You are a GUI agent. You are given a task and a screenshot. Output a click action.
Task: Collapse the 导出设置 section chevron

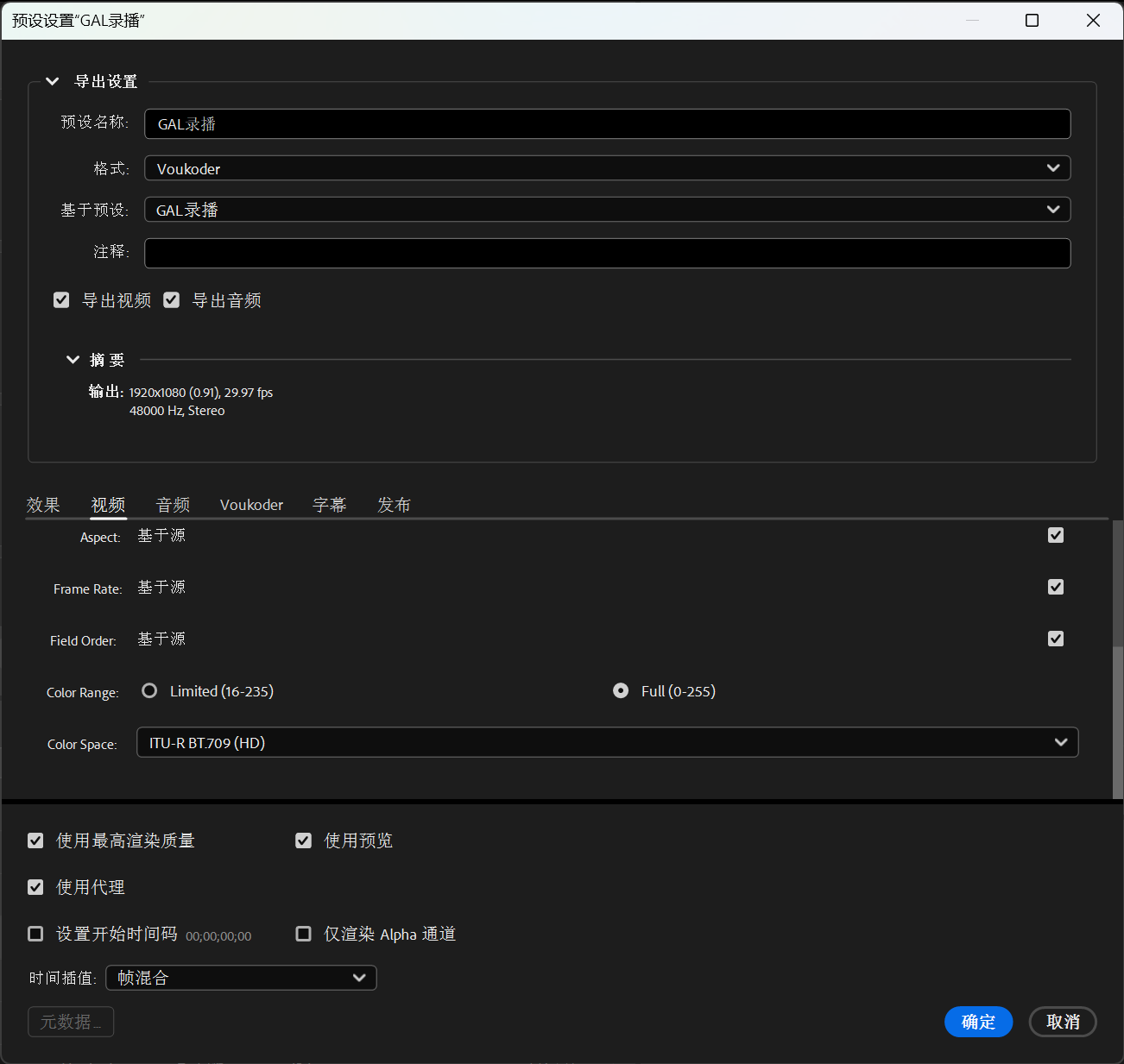pyautogui.click(x=53, y=81)
